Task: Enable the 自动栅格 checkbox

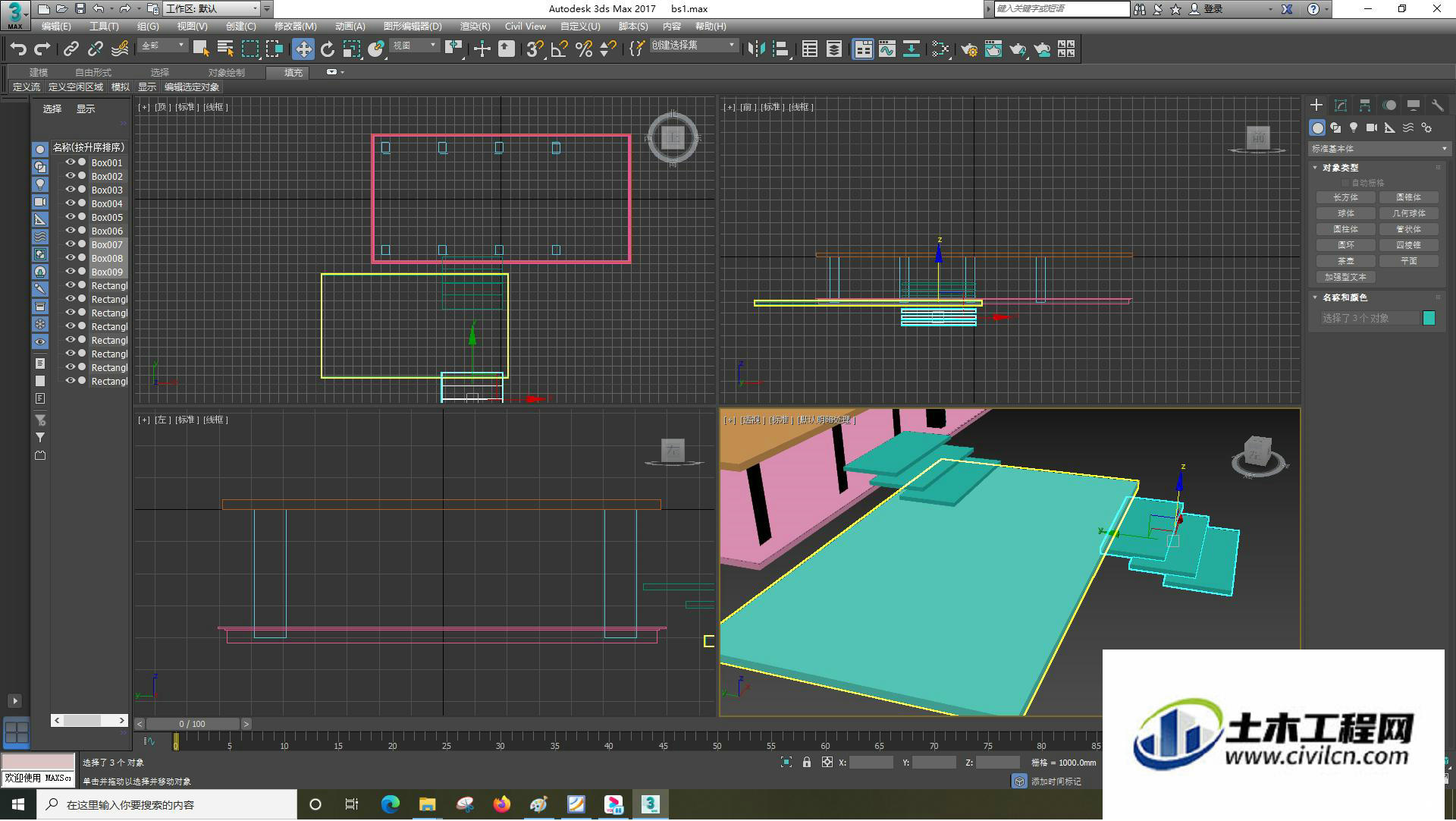Action: pos(1346,183)
